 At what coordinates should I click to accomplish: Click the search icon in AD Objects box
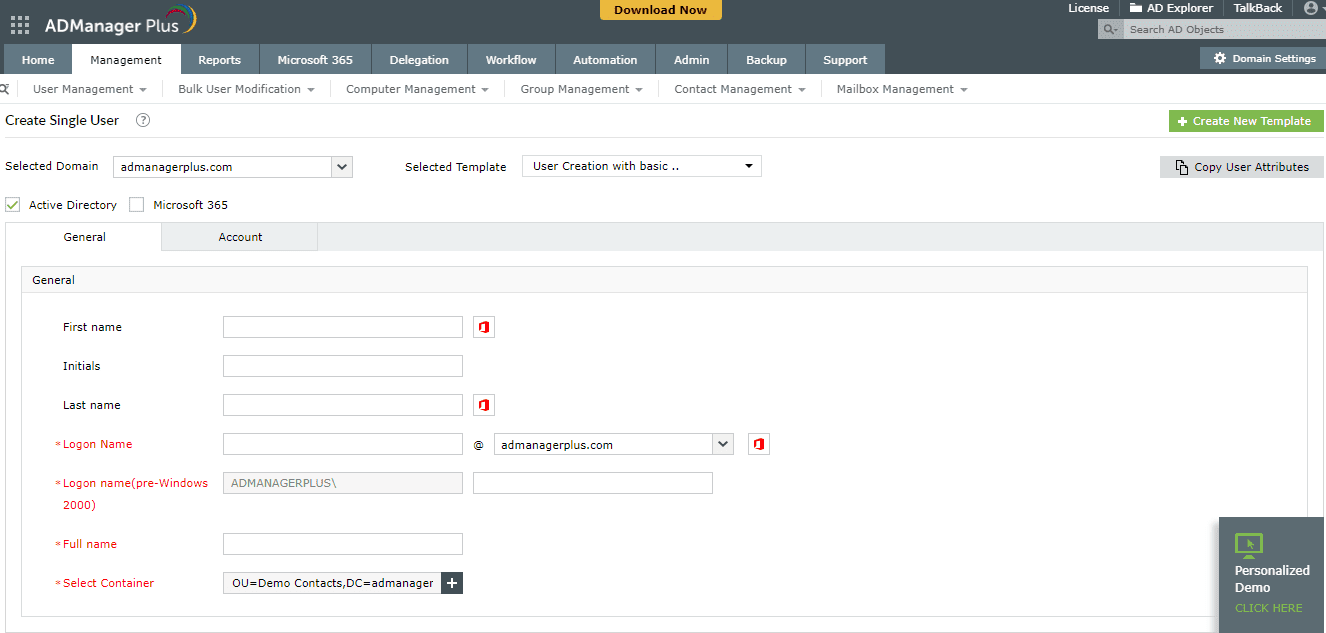coord(1110,30)
